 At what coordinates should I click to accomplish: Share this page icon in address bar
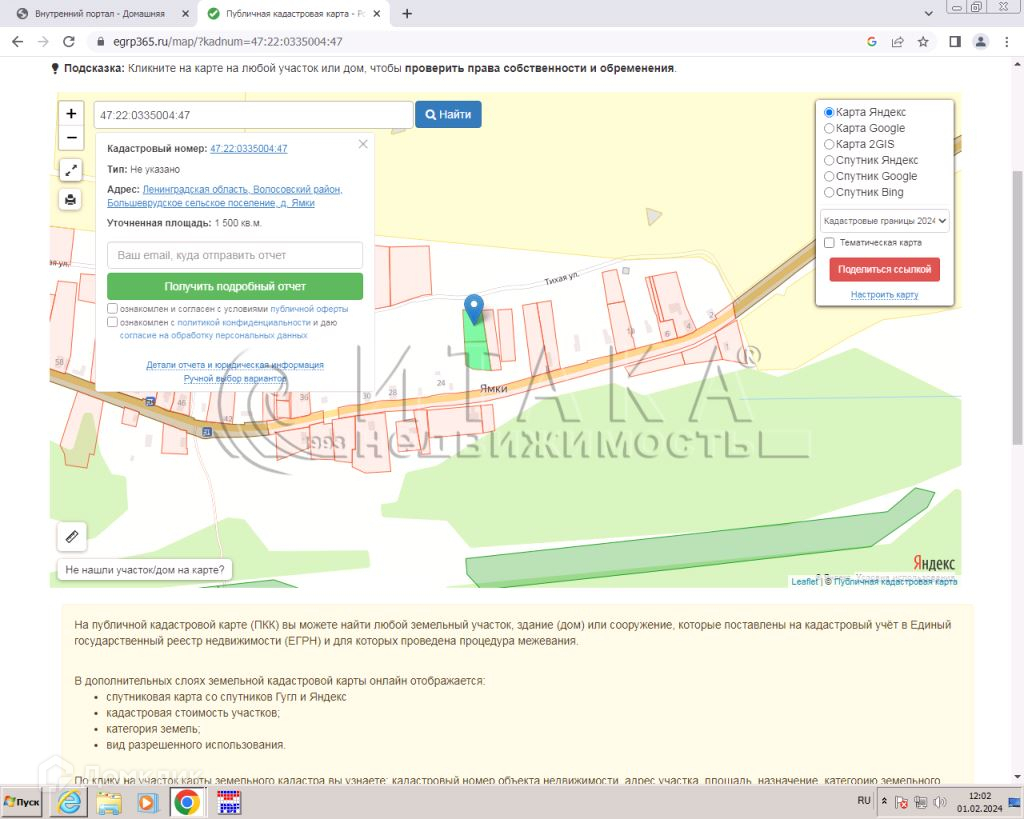tap(897, 42)
